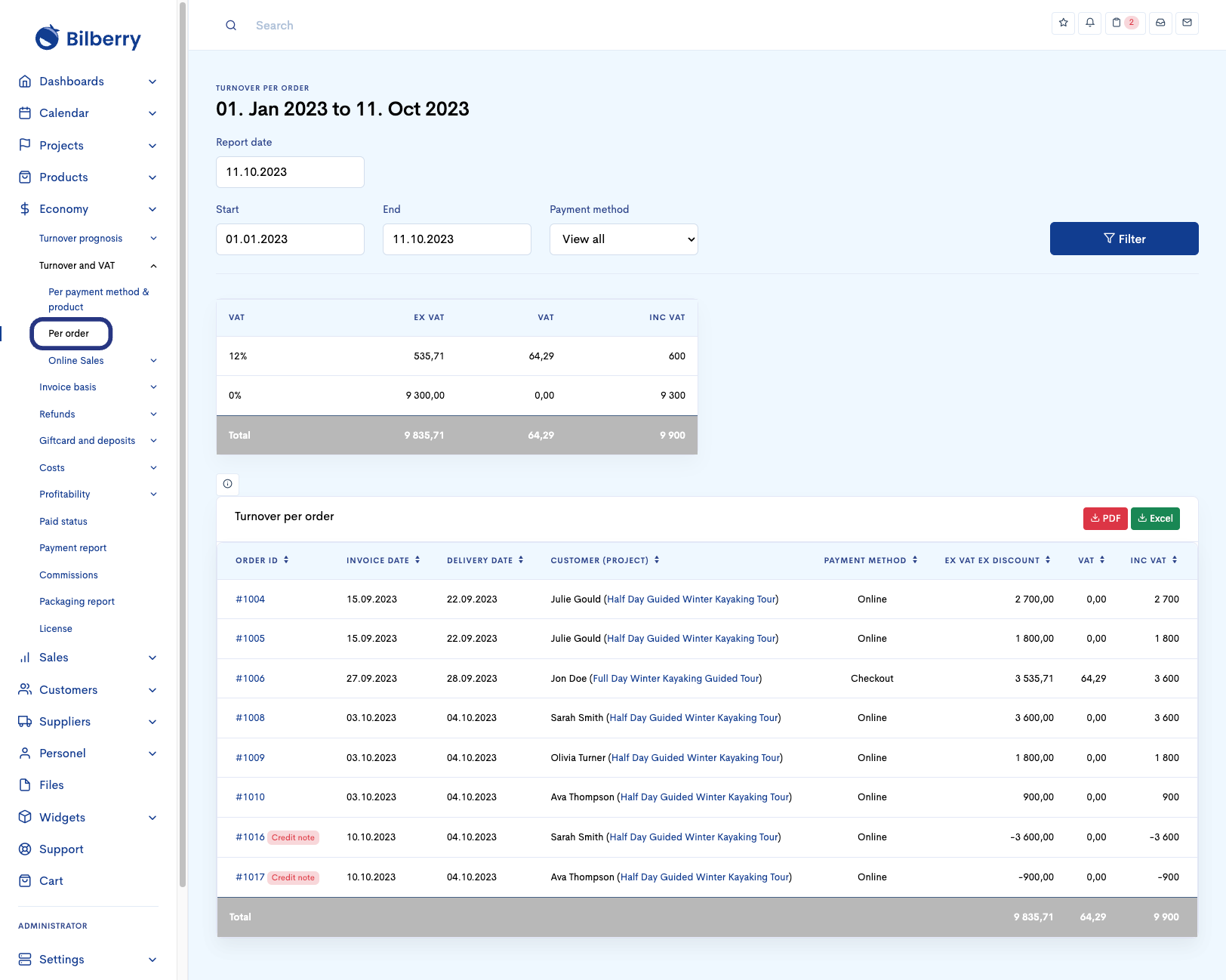Sort table by Order ID column
This screenshot has width=1226, height=980.
261,560
